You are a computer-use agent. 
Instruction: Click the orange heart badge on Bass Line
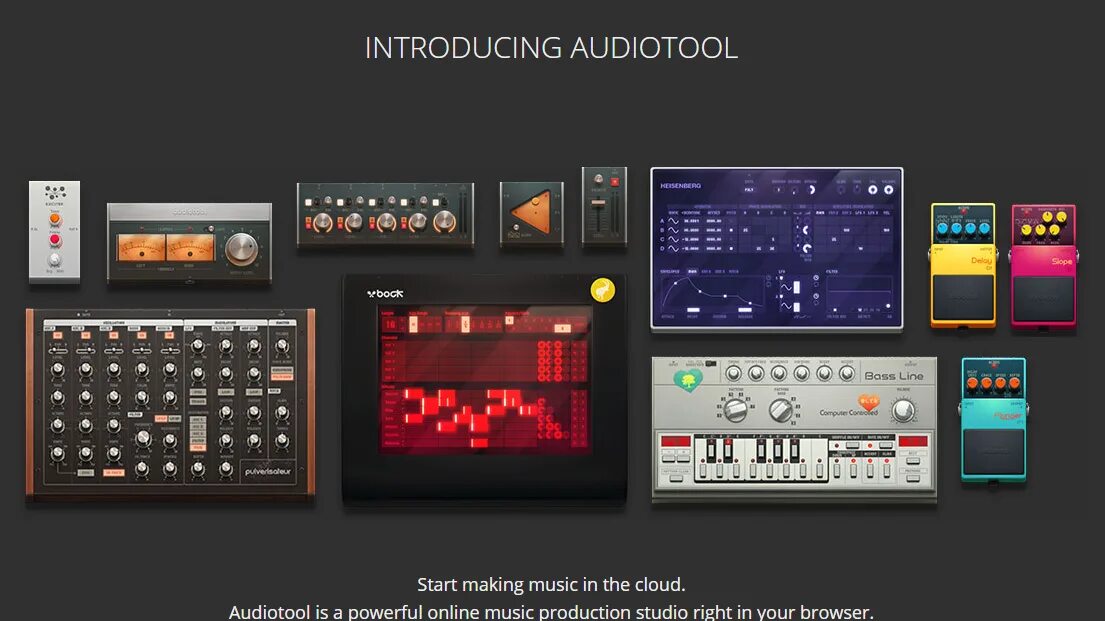[x=869, y=402]
